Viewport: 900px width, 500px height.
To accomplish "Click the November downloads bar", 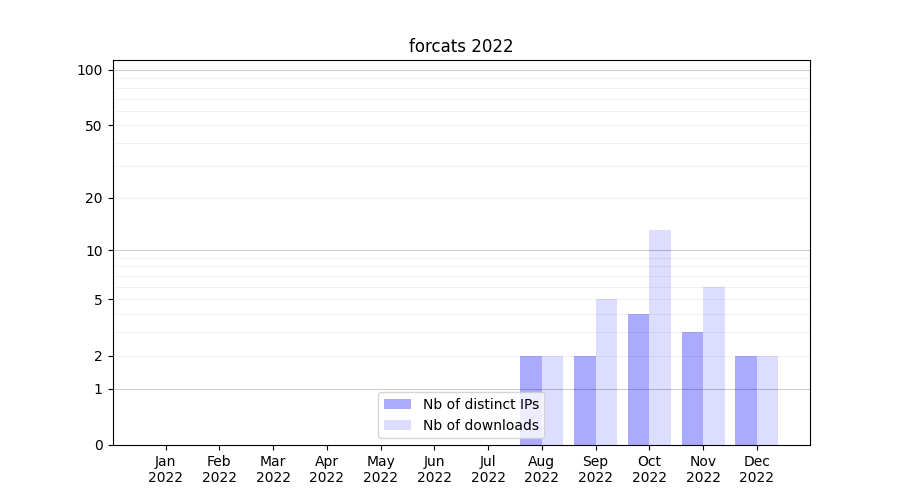I will click(x=714, y=365).
